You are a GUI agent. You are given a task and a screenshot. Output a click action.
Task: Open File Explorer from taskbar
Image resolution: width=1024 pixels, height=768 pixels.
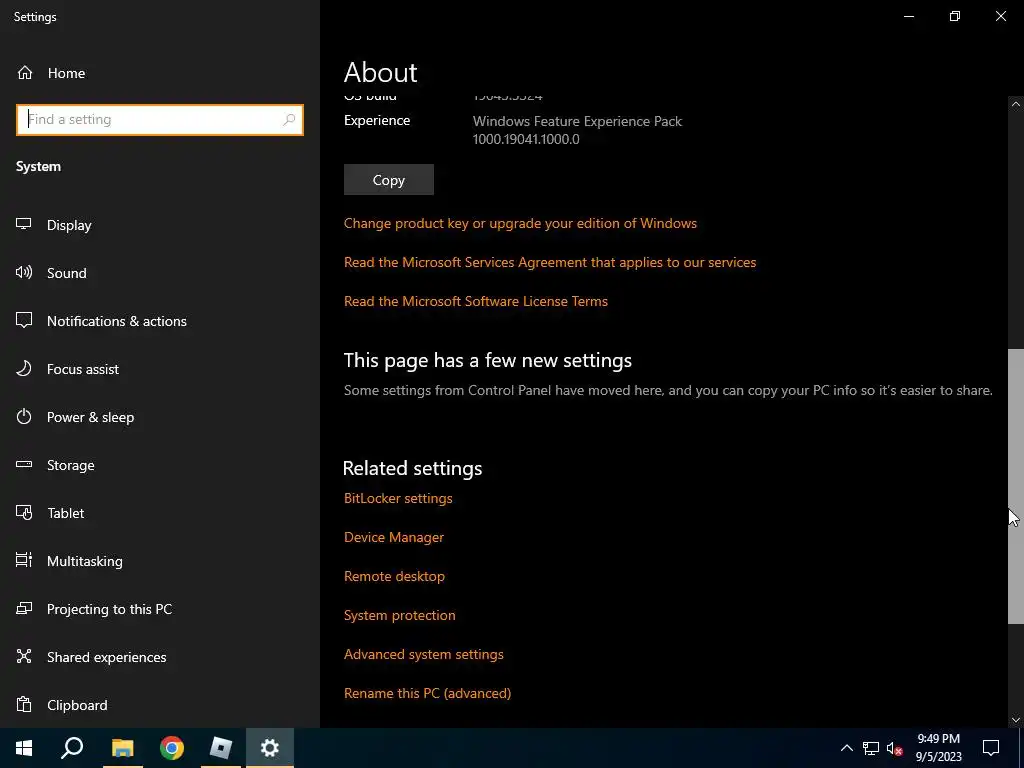click(122, 748)
